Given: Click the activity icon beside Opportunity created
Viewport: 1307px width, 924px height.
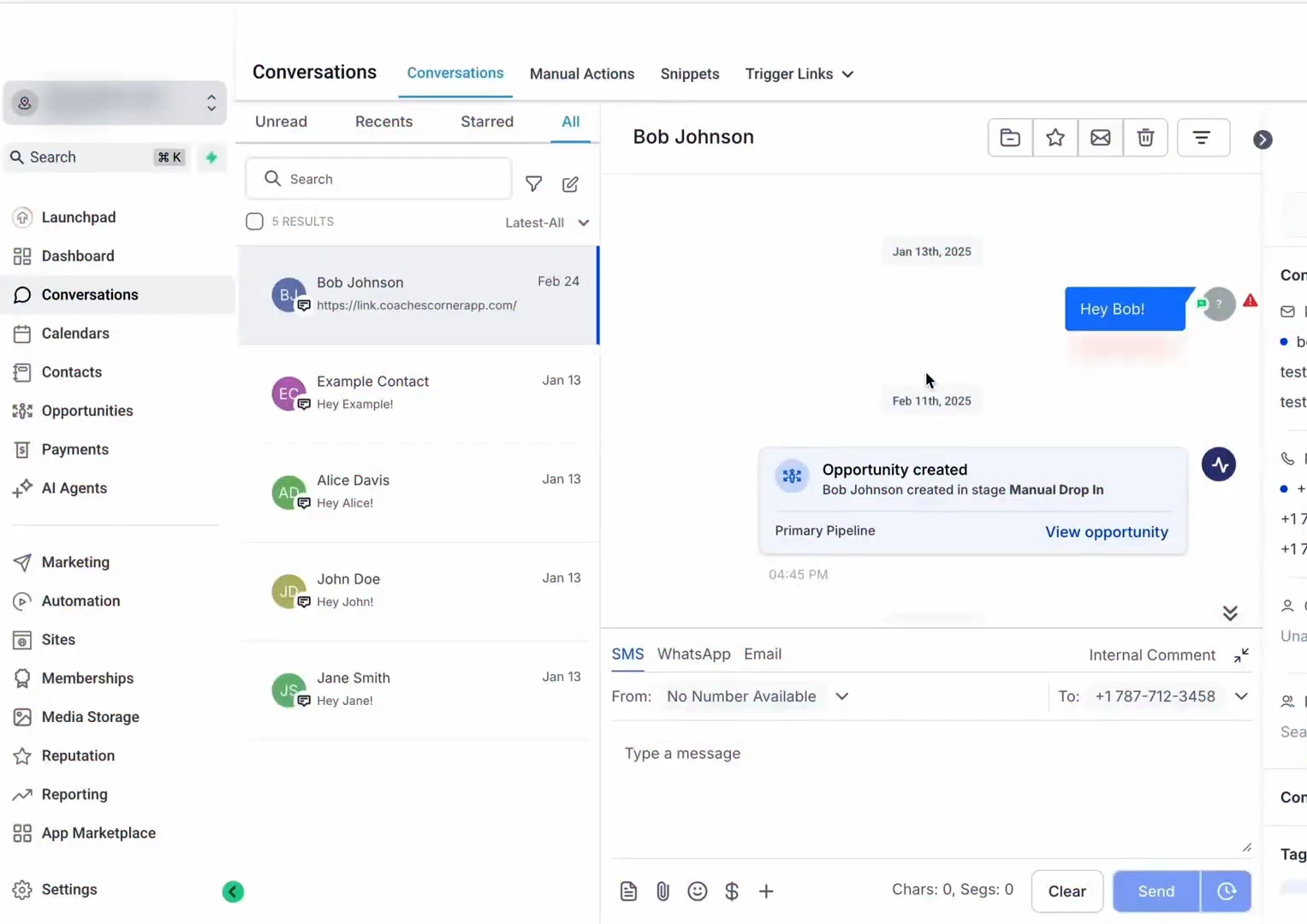Looking at the screenshot, I should [x=1218, y=465].
